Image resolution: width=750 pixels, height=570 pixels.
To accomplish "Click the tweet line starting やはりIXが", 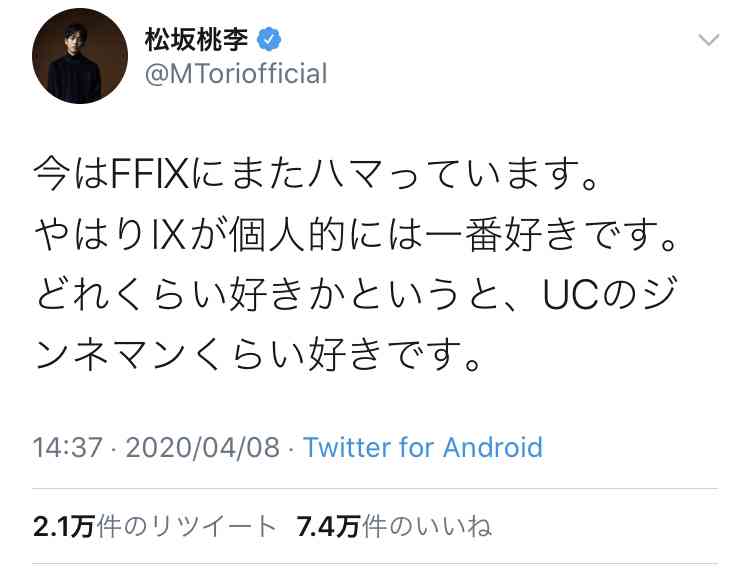I will (355, 235).
